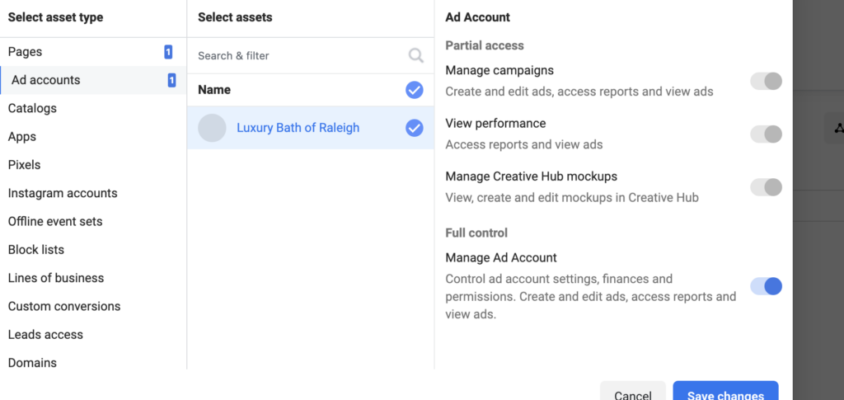Click the Pages count badge
Viewport: 844px width, 400px height.
pos(168,52)
